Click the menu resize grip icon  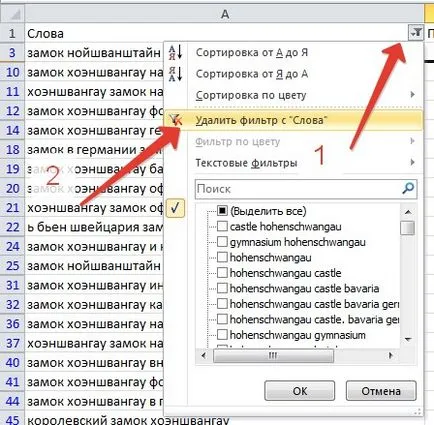click(417, 412)
